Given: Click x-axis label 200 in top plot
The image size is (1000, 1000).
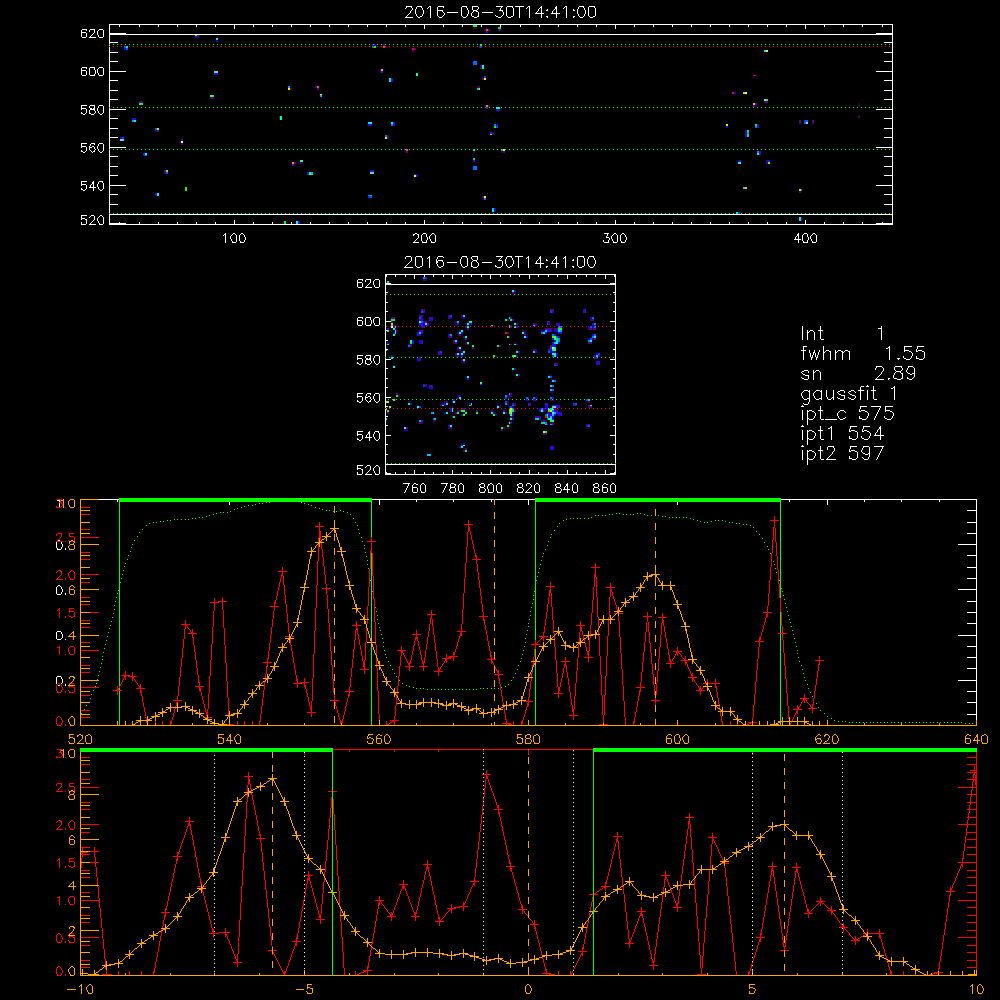Looking at the screenshot, I should click(424, 239).
